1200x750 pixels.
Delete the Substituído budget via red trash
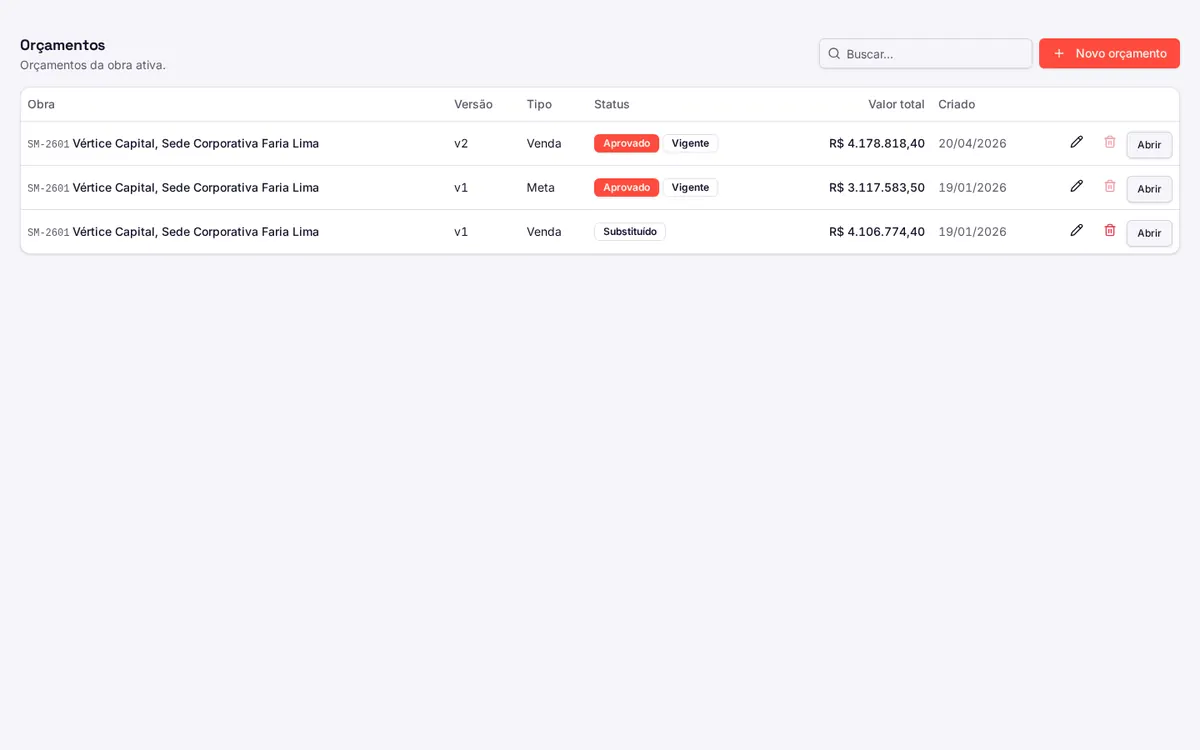(1109, 230)
